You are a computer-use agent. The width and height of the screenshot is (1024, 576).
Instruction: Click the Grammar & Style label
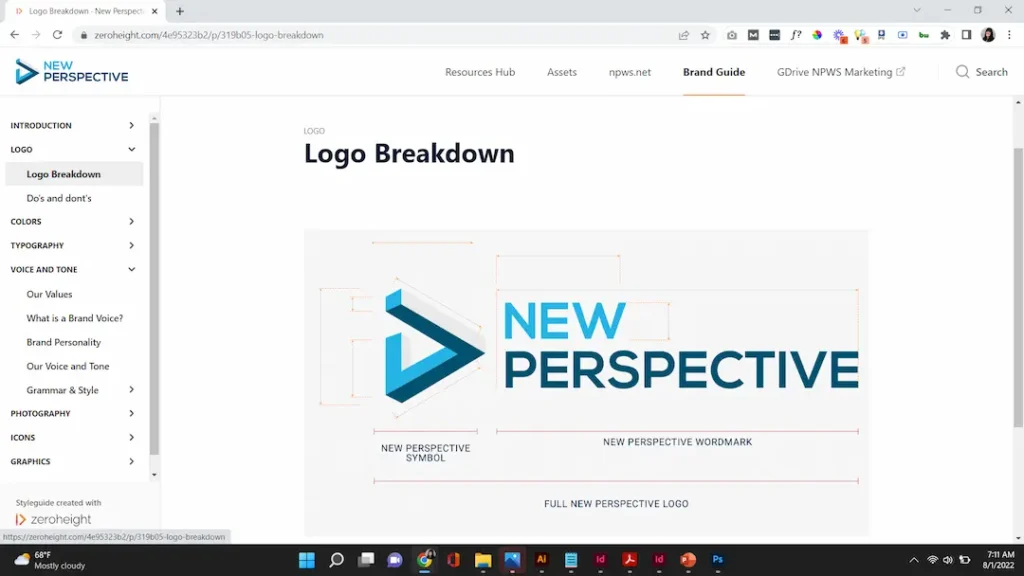tap(63, 390)
